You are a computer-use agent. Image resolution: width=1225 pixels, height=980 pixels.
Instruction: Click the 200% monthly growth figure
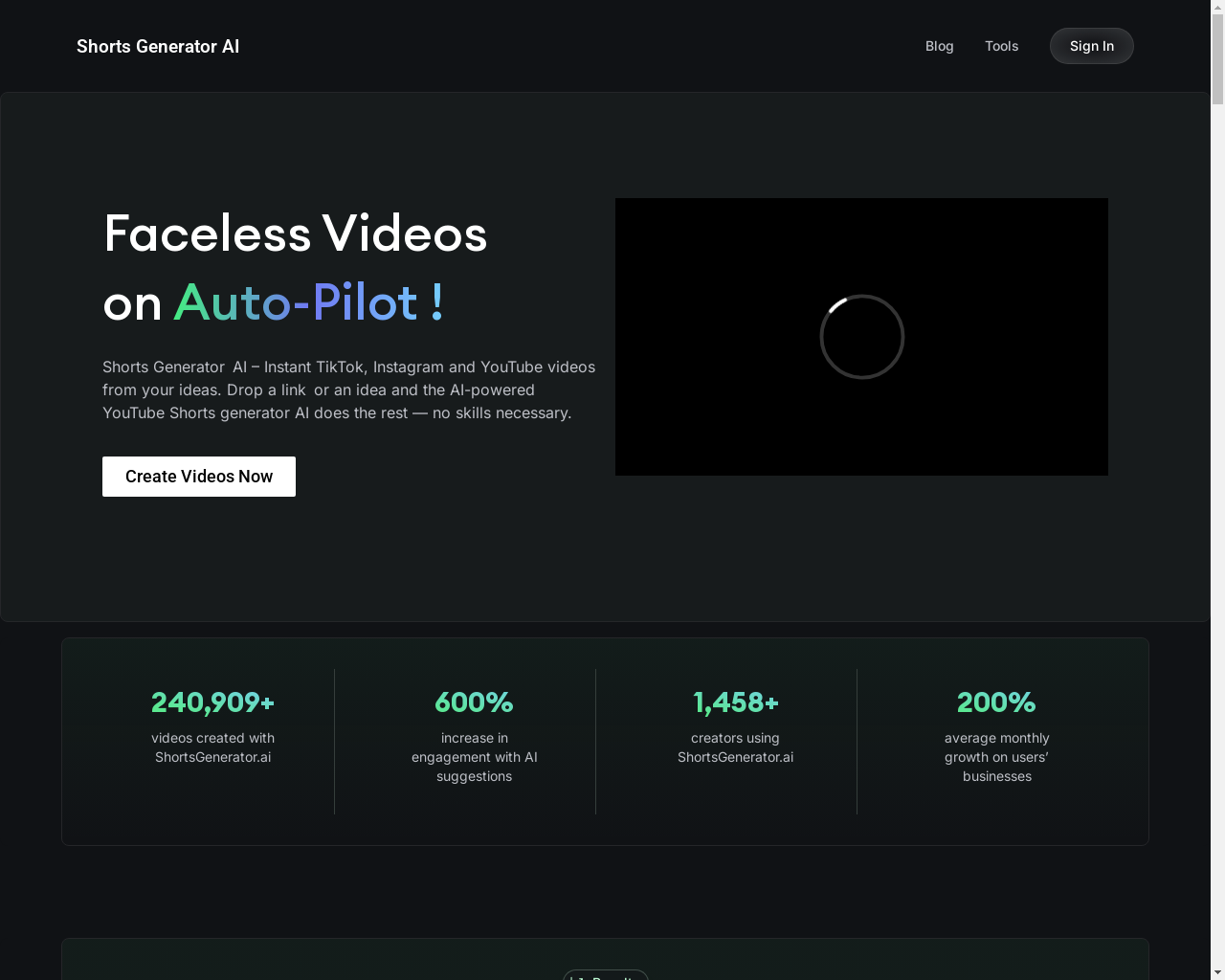point(996,702)
